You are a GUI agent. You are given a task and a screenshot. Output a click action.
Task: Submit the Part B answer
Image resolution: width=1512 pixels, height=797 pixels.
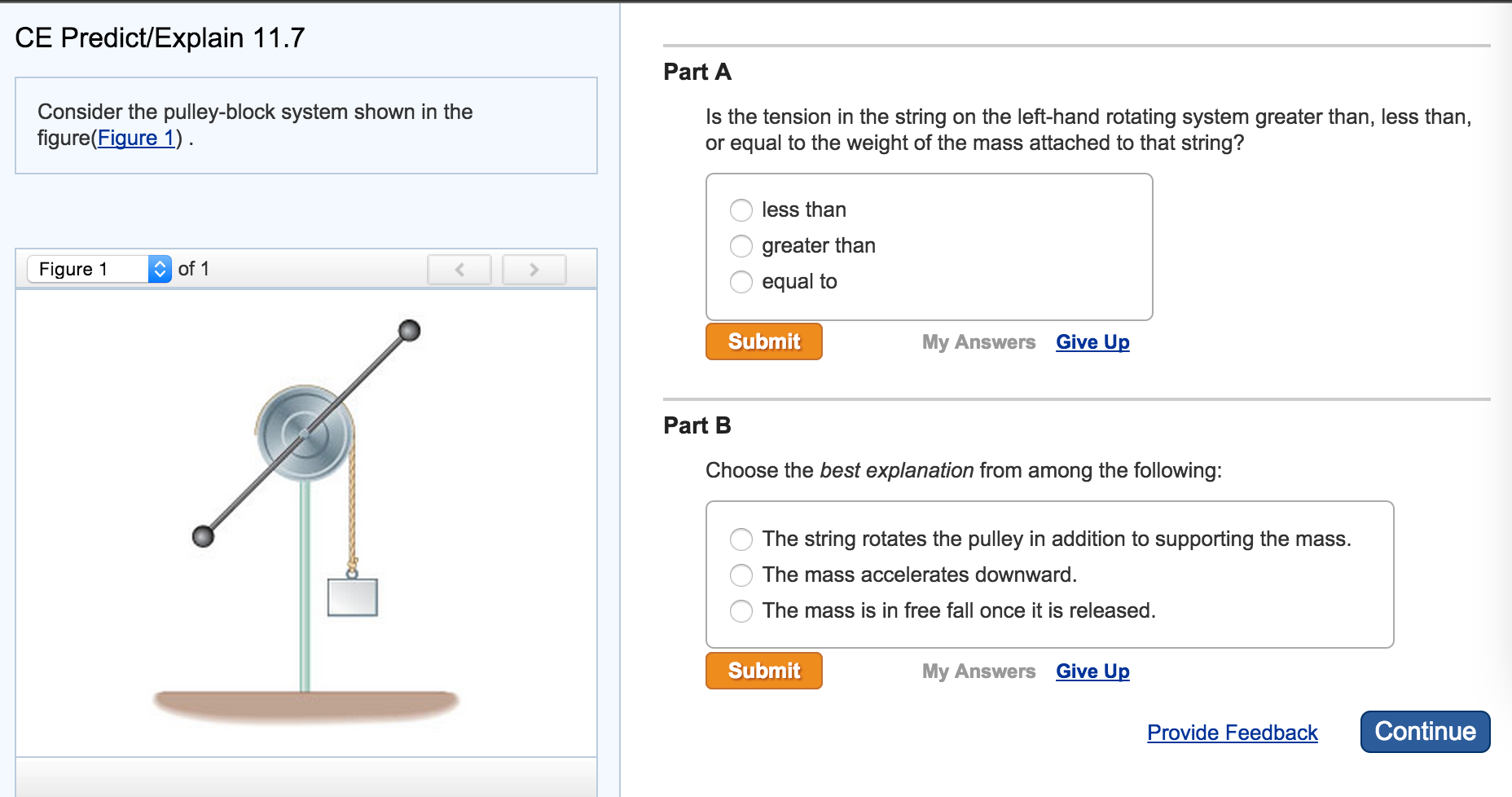tap(763, 671)
